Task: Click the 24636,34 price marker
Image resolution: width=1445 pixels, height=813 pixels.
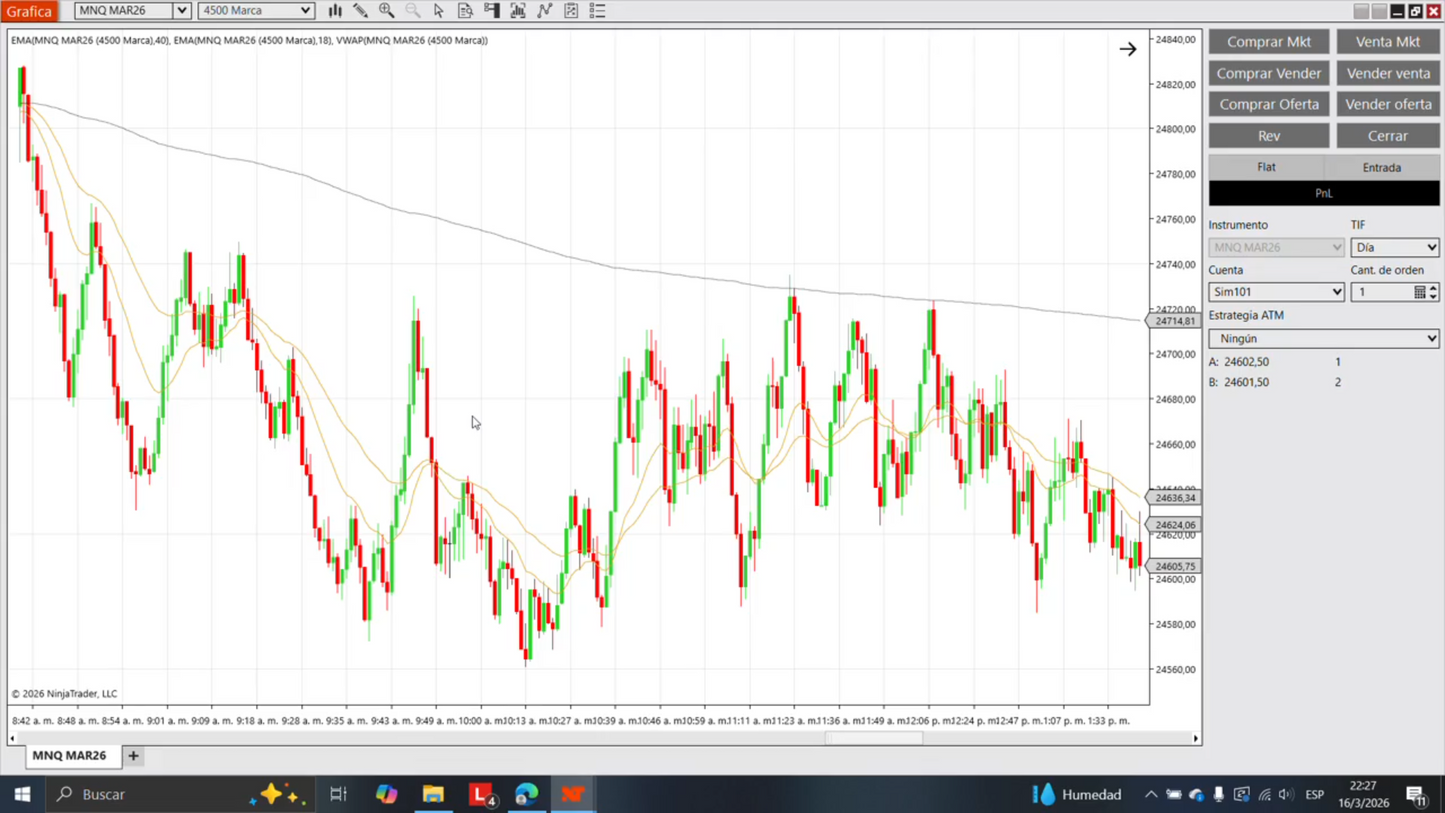Action: [1174, 498]
